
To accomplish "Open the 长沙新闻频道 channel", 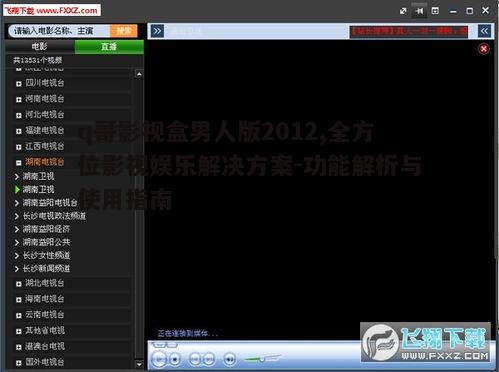I will [46, 268].
